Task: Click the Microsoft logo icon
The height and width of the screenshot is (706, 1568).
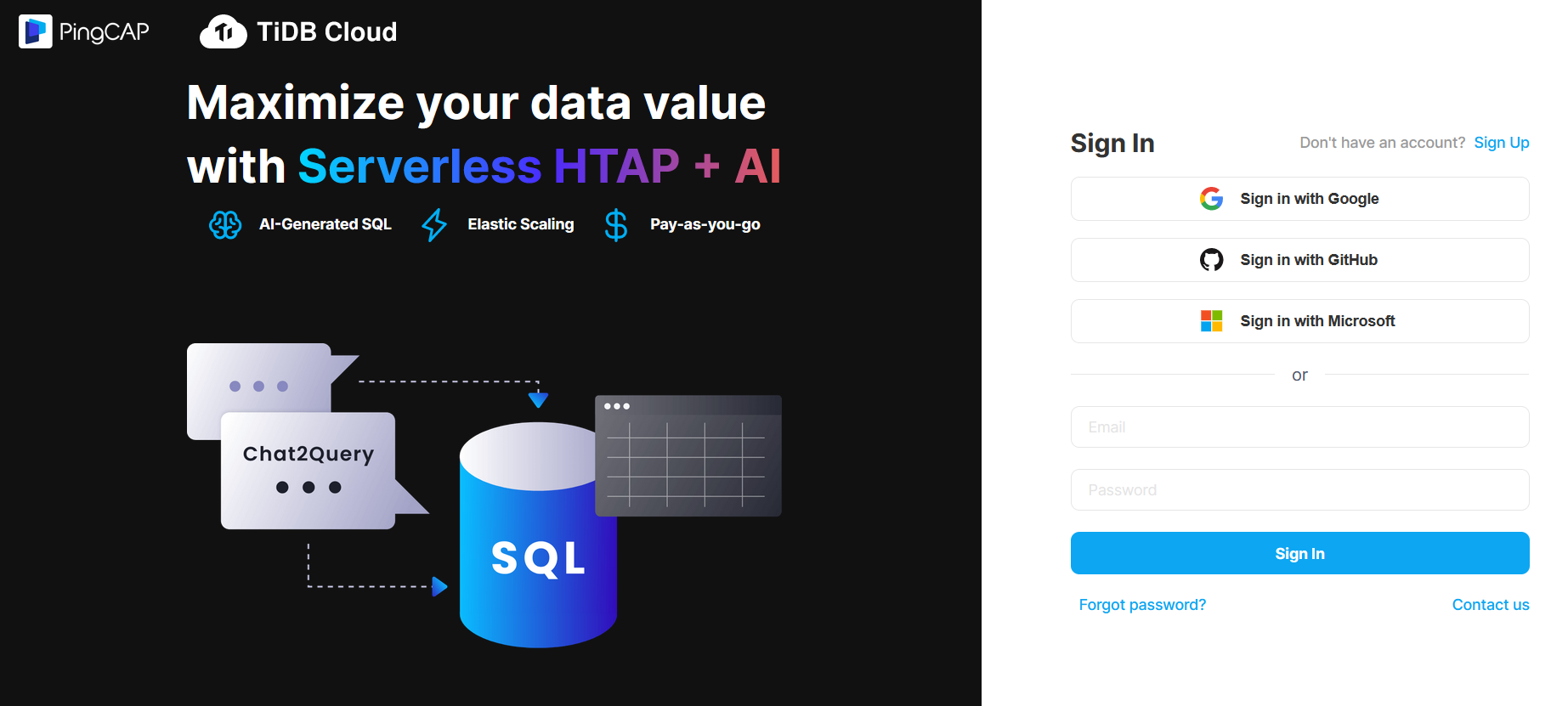Action: pos(1211,321)
